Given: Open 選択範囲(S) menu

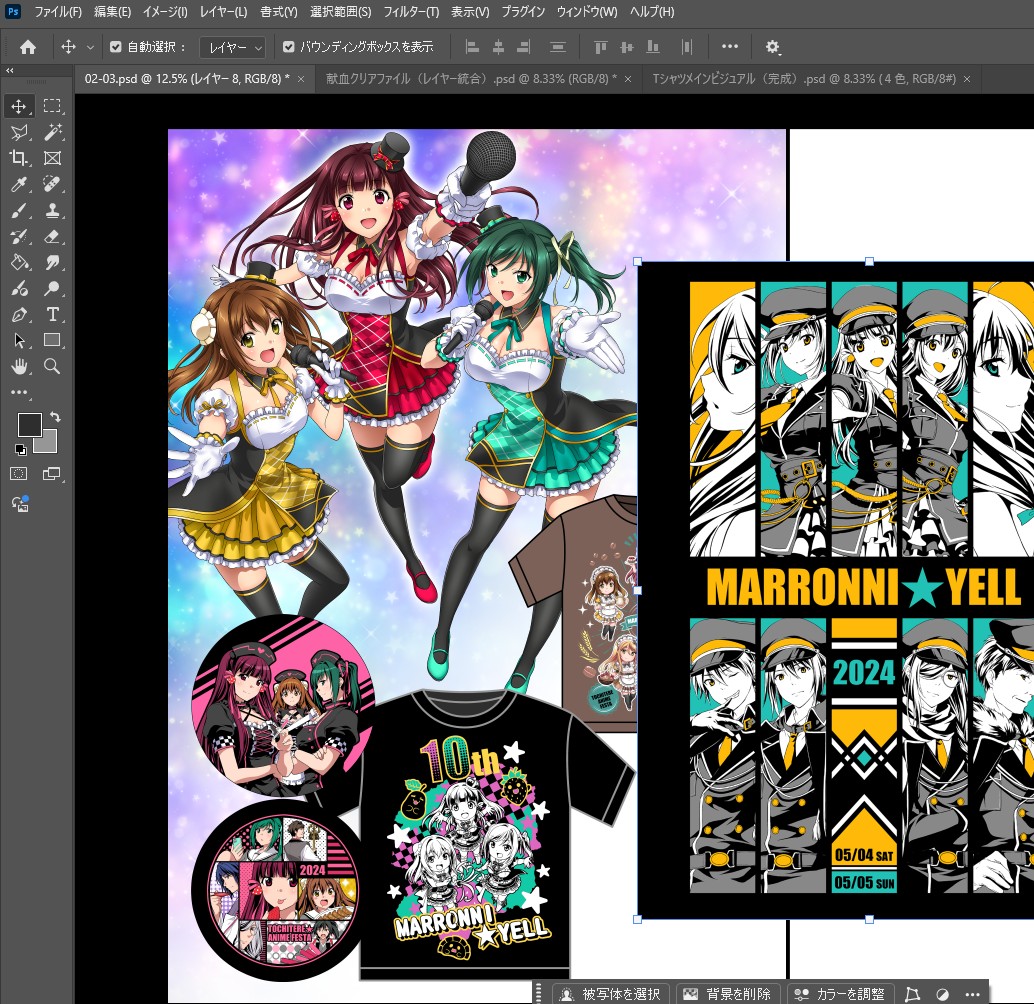Looking at the screenshot, I should tap(340, 12).
